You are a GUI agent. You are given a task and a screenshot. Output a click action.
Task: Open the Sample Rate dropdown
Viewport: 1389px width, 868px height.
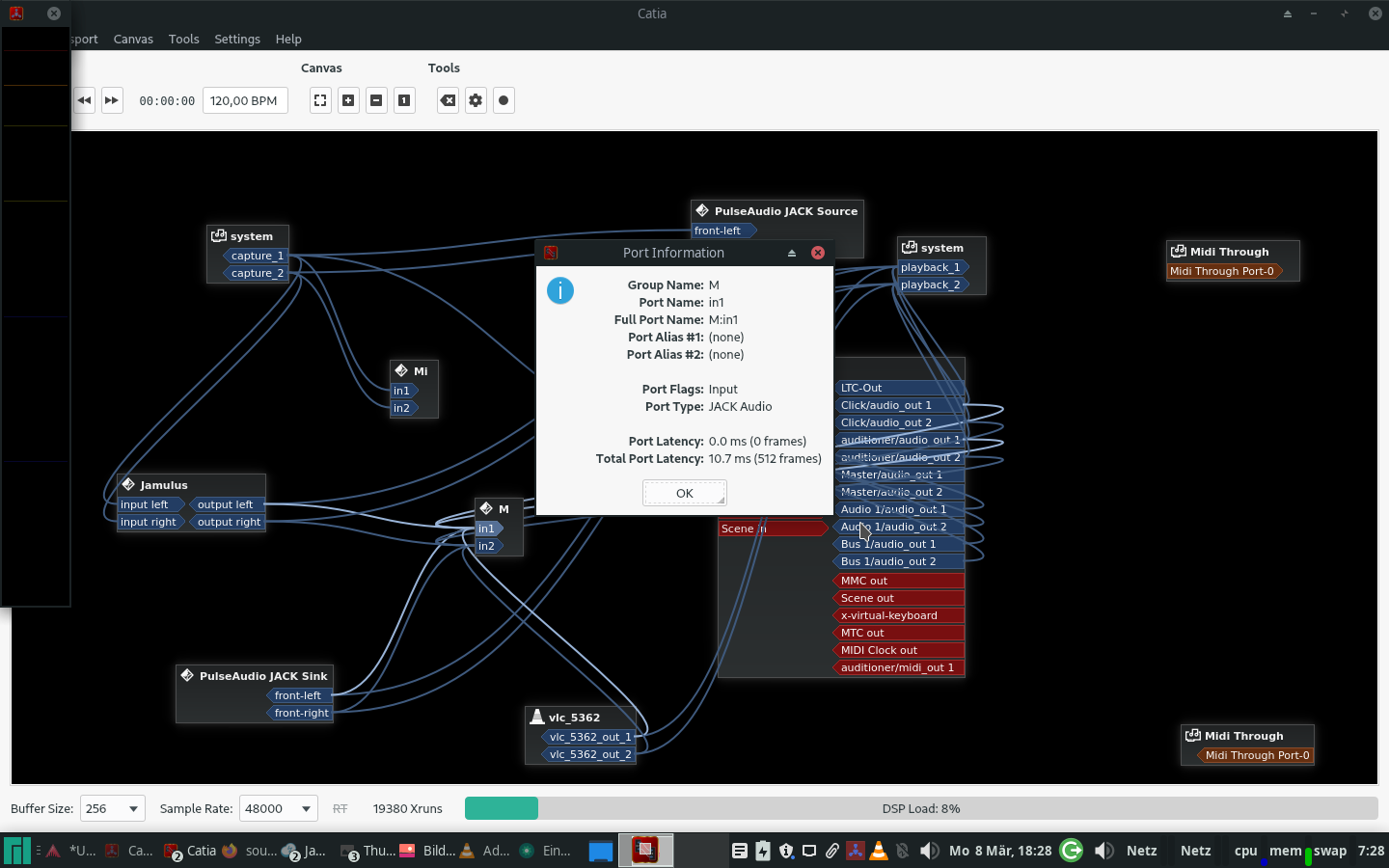[x=279, y=808]
